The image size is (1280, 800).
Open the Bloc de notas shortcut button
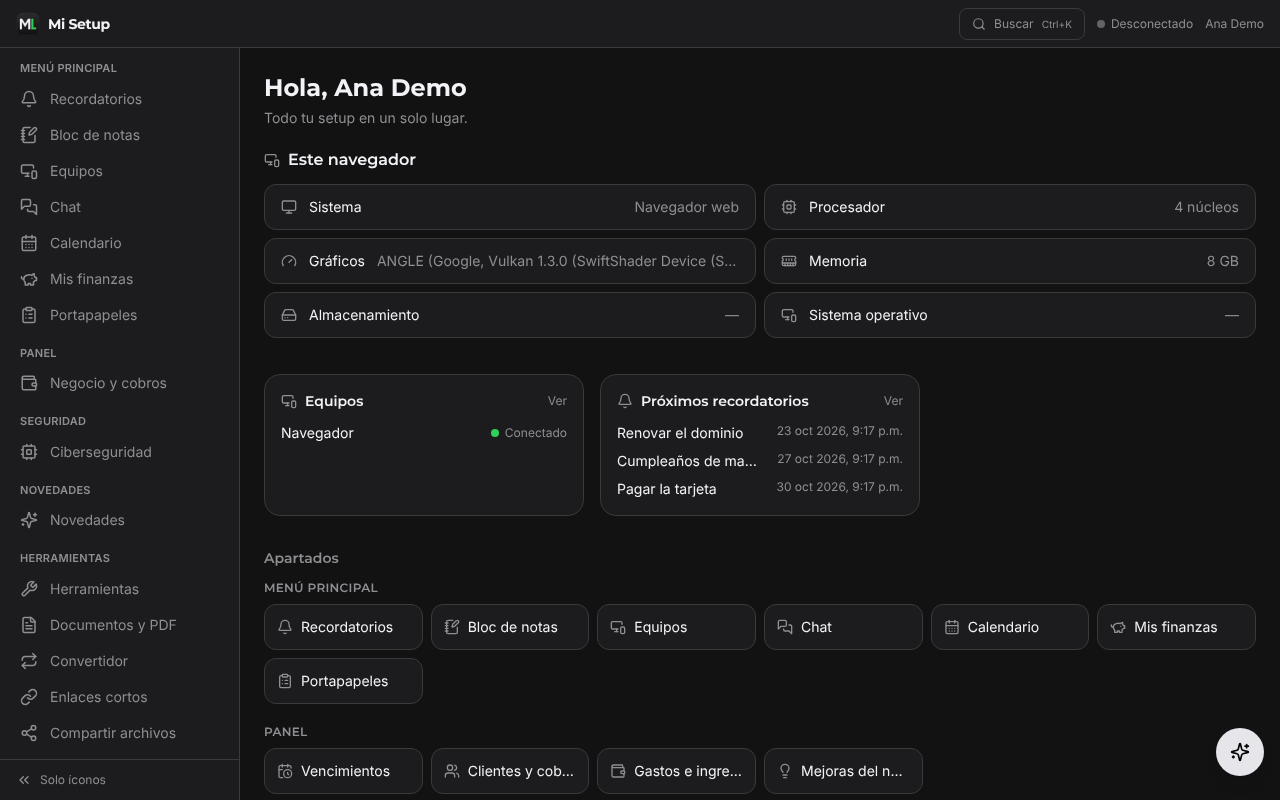pos(510,627)
